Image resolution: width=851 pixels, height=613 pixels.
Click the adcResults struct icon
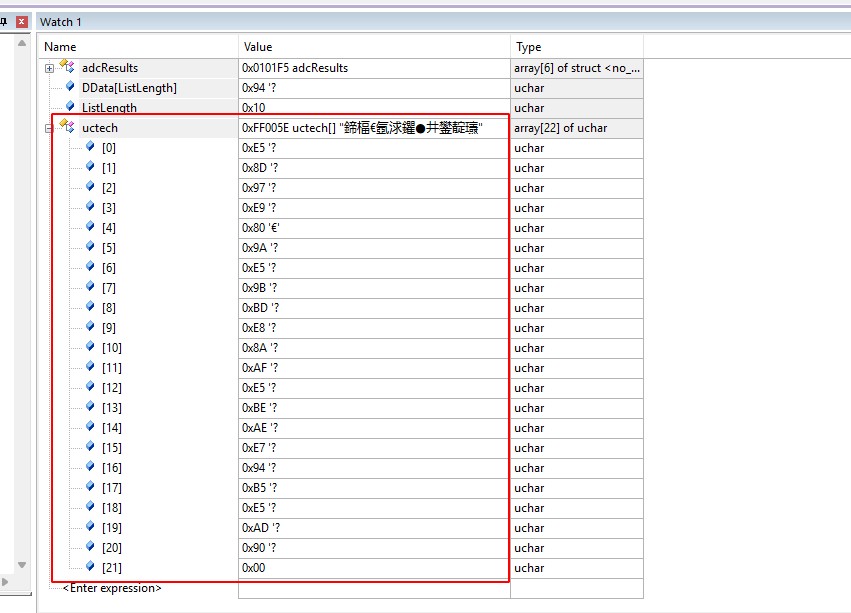(x=68, y=68)
